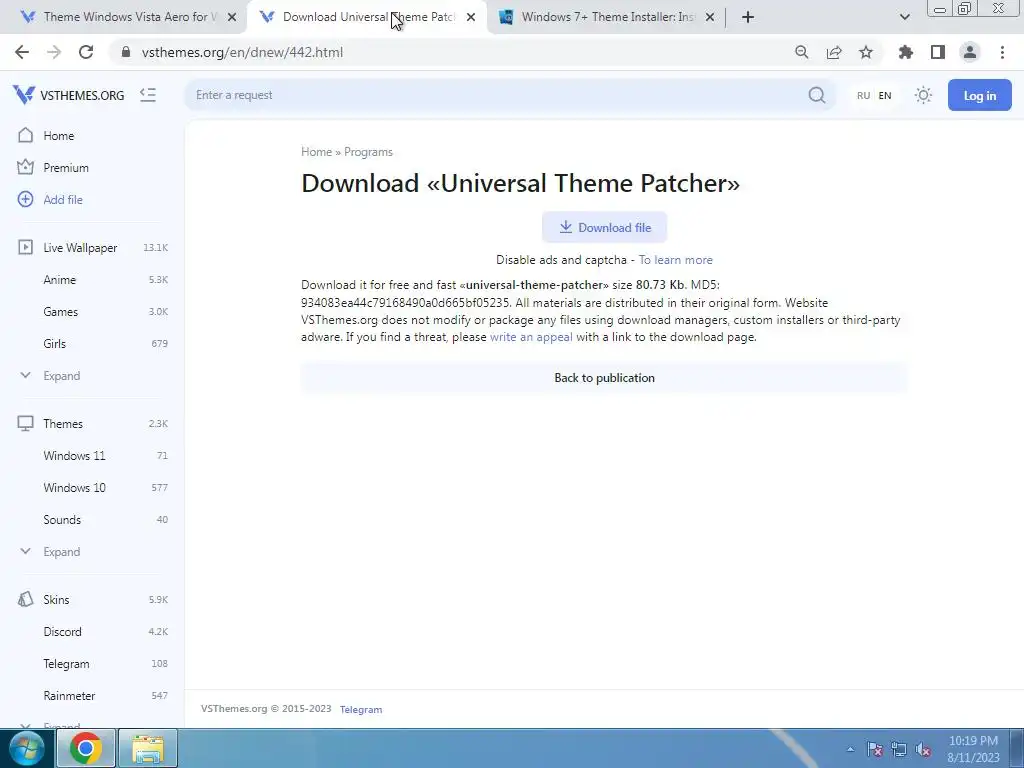Image resolution: width=1024 pixels, height=768 pixels.
Task: Open Windows 11 themes subcategory
Action: (x=74, y=456)
